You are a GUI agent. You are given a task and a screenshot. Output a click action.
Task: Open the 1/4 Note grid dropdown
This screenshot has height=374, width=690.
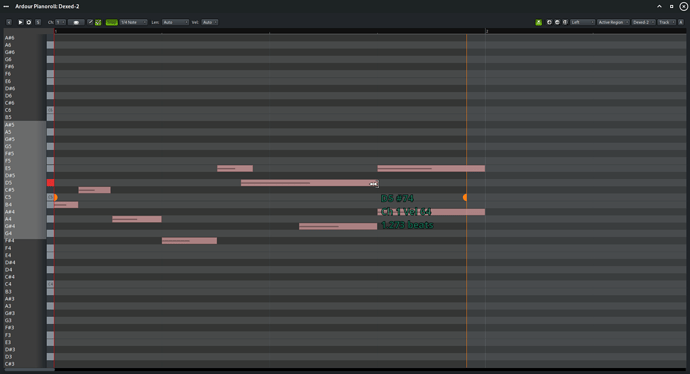(133, 22)
